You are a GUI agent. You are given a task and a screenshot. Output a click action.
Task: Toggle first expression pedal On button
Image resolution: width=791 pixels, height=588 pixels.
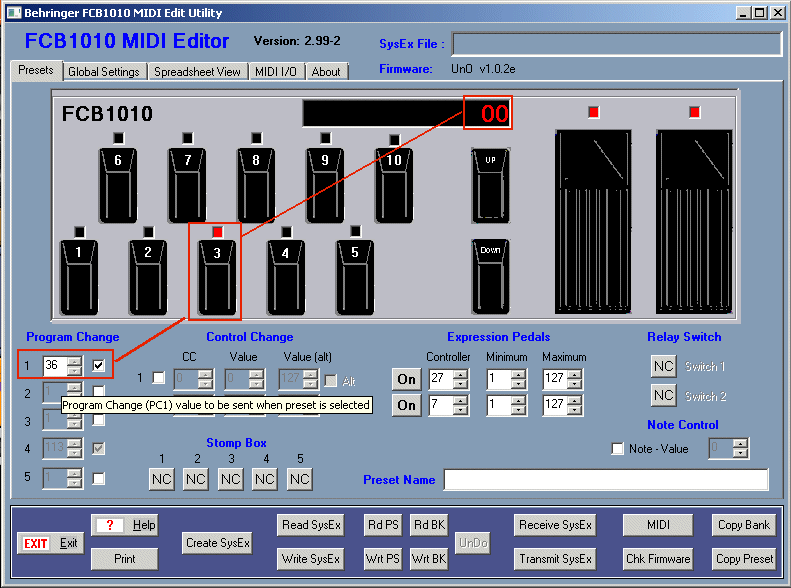click(x=407, y=379)
